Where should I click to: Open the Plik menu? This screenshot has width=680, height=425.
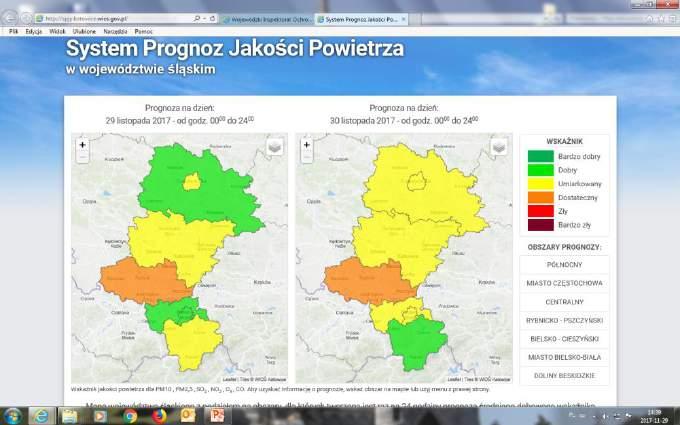click(13, 32)
